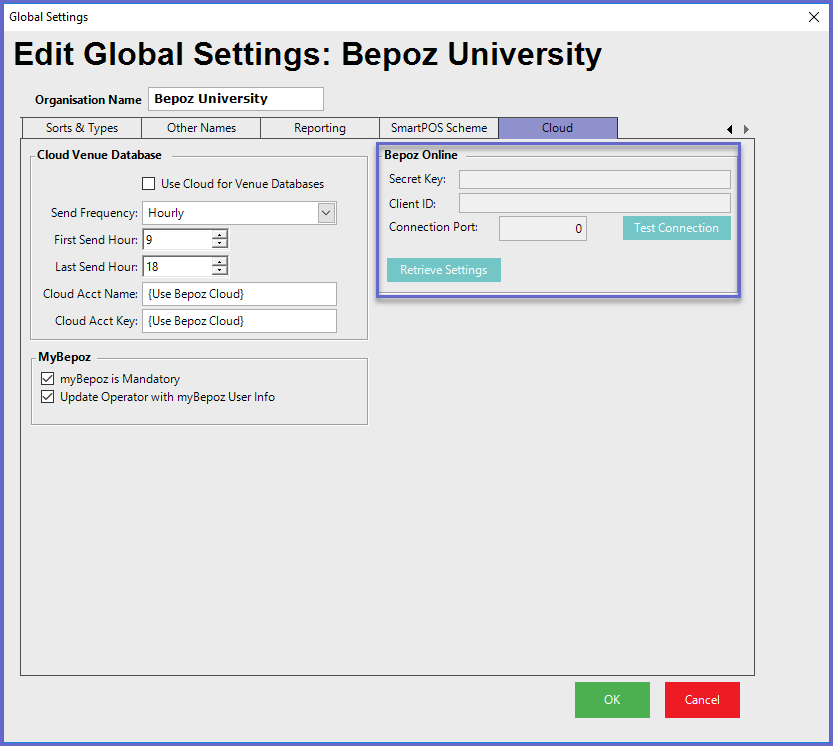Open the Other Names tab
Viewport: 833px width, 746px height.
[x=201, y=128]
